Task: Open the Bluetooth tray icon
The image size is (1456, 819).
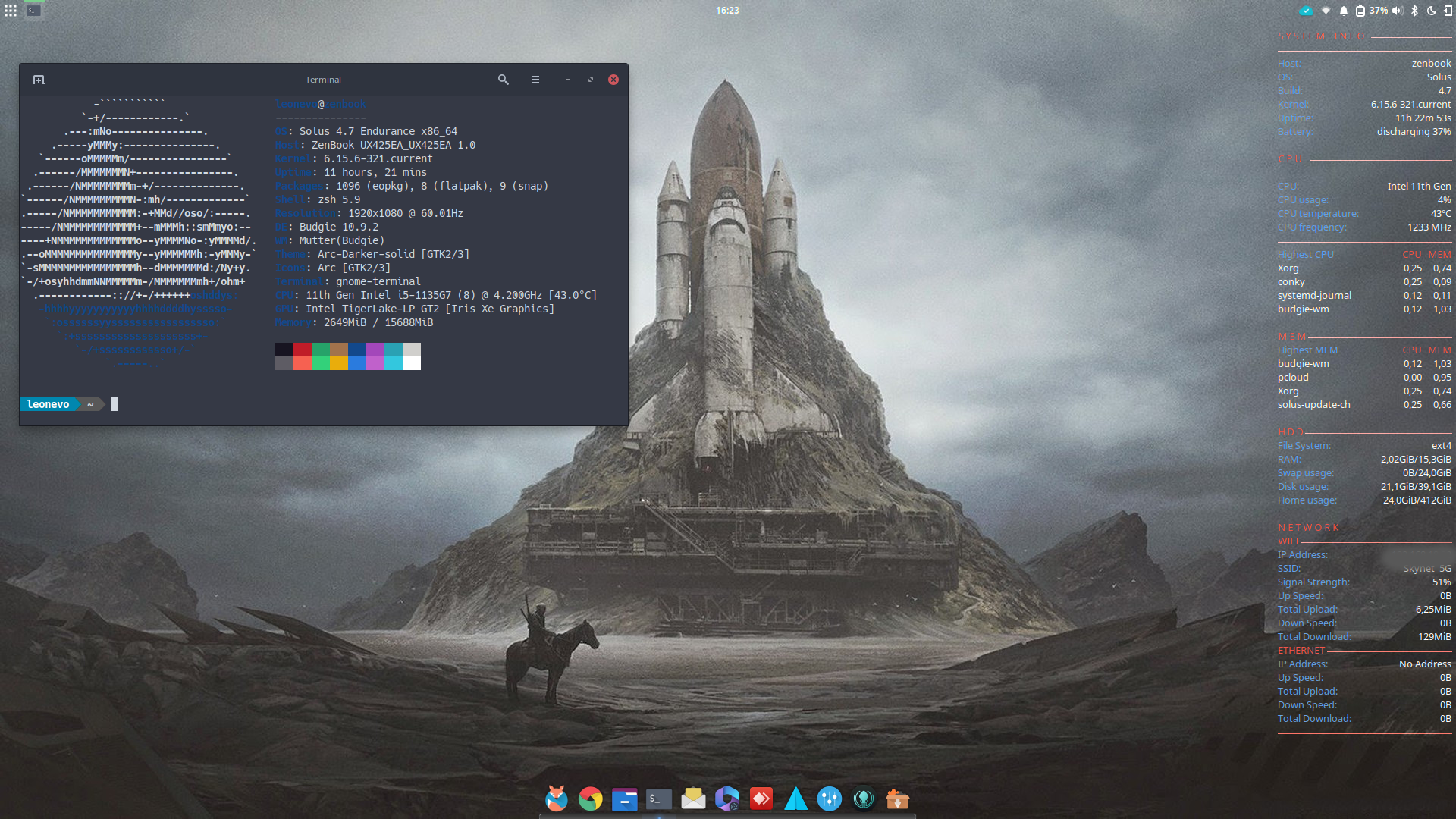Action: click(x=1415, y=11)
